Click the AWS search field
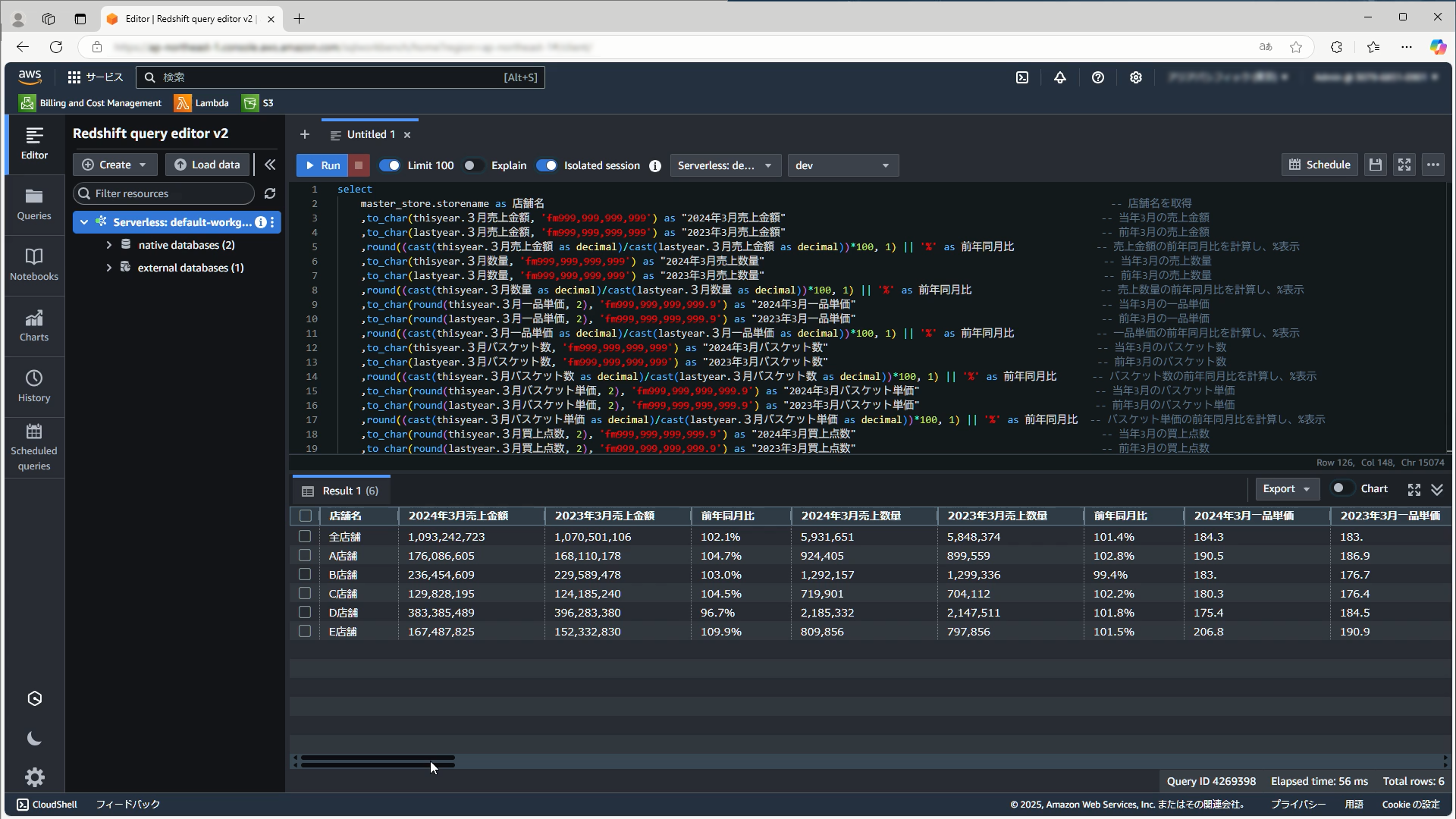 pyautogui.click(x=340, y=77)
